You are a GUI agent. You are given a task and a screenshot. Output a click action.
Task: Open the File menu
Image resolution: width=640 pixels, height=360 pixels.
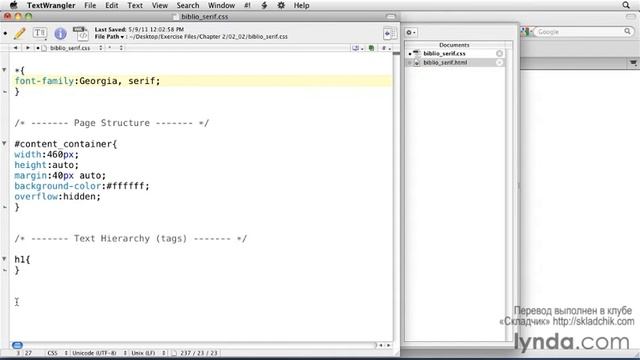pos(90,5)
